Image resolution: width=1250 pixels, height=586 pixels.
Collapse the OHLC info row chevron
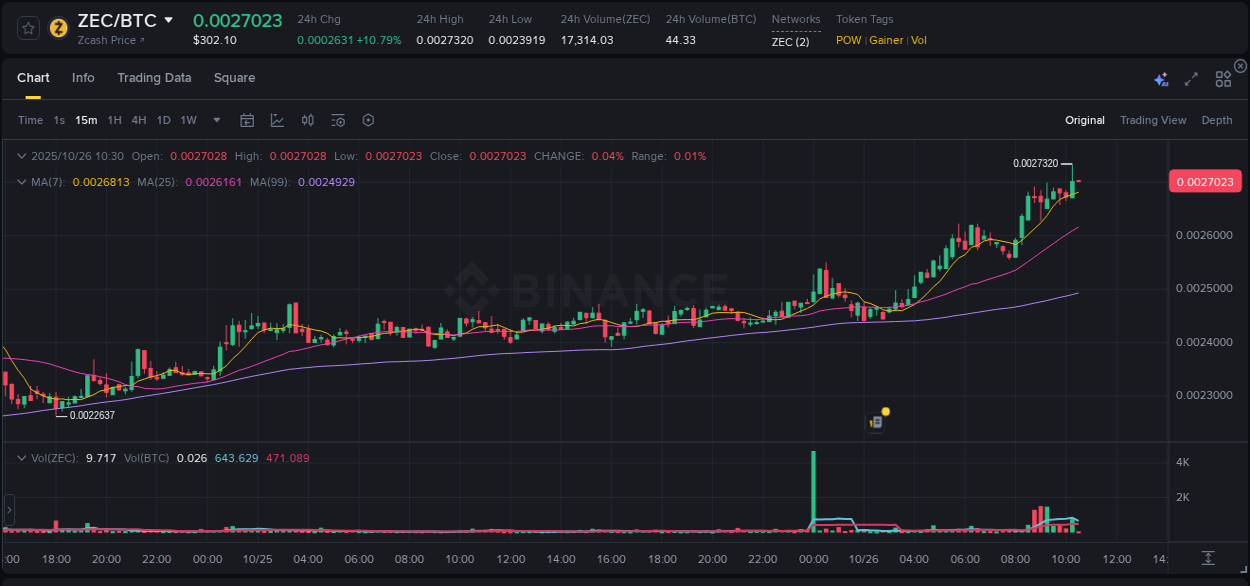coord(22,156)
